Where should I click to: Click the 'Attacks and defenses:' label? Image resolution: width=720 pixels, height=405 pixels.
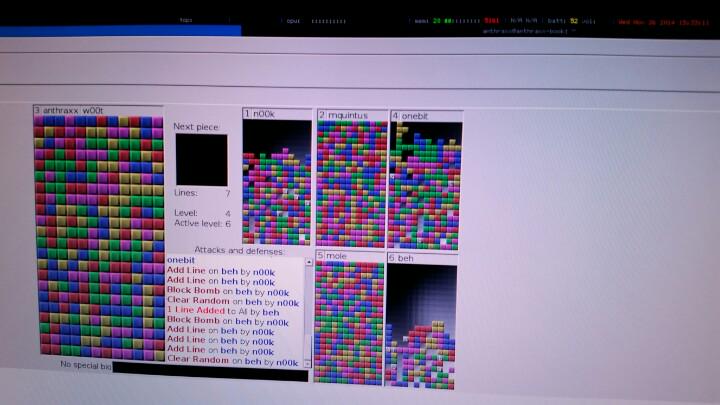(239, 251)
